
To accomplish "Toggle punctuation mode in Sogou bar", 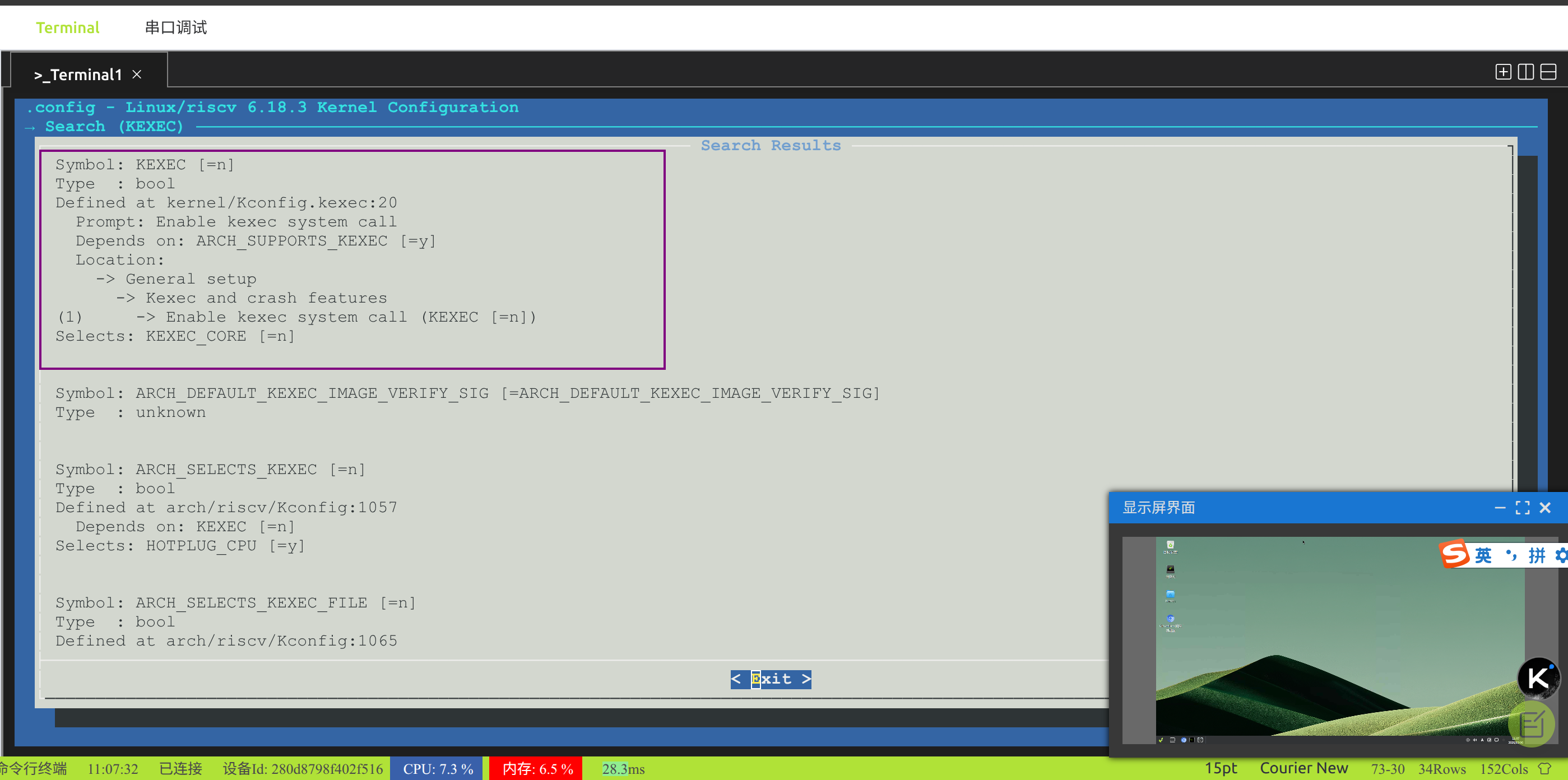I will pos(1511,555).
